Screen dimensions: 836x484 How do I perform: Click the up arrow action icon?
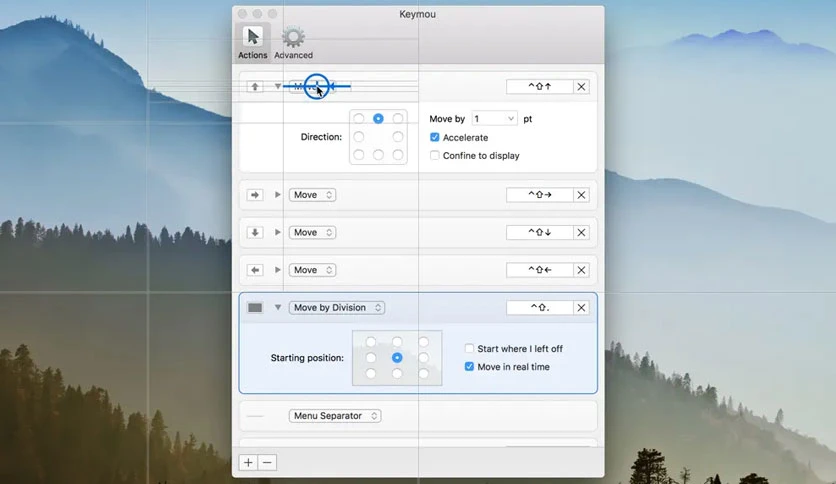[255, 86]
